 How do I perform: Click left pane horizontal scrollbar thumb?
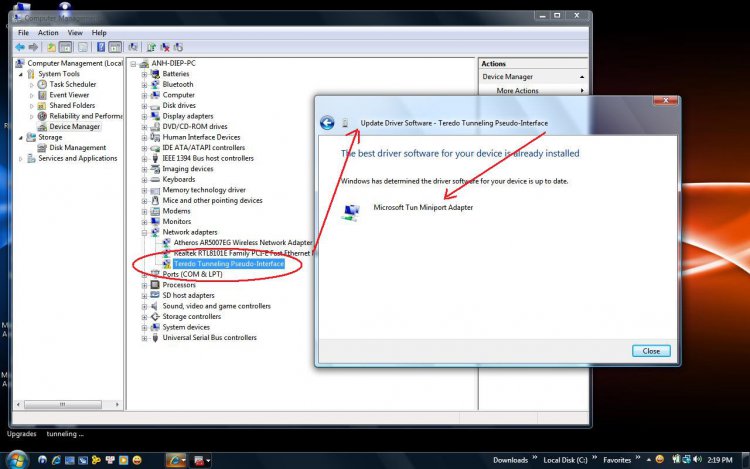click(x=63, y=404)
